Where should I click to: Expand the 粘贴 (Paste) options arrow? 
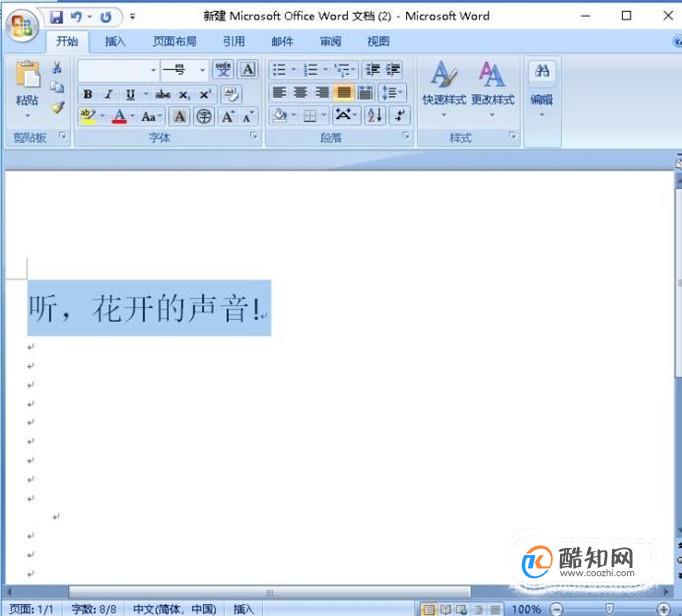[x=27, y=116]
